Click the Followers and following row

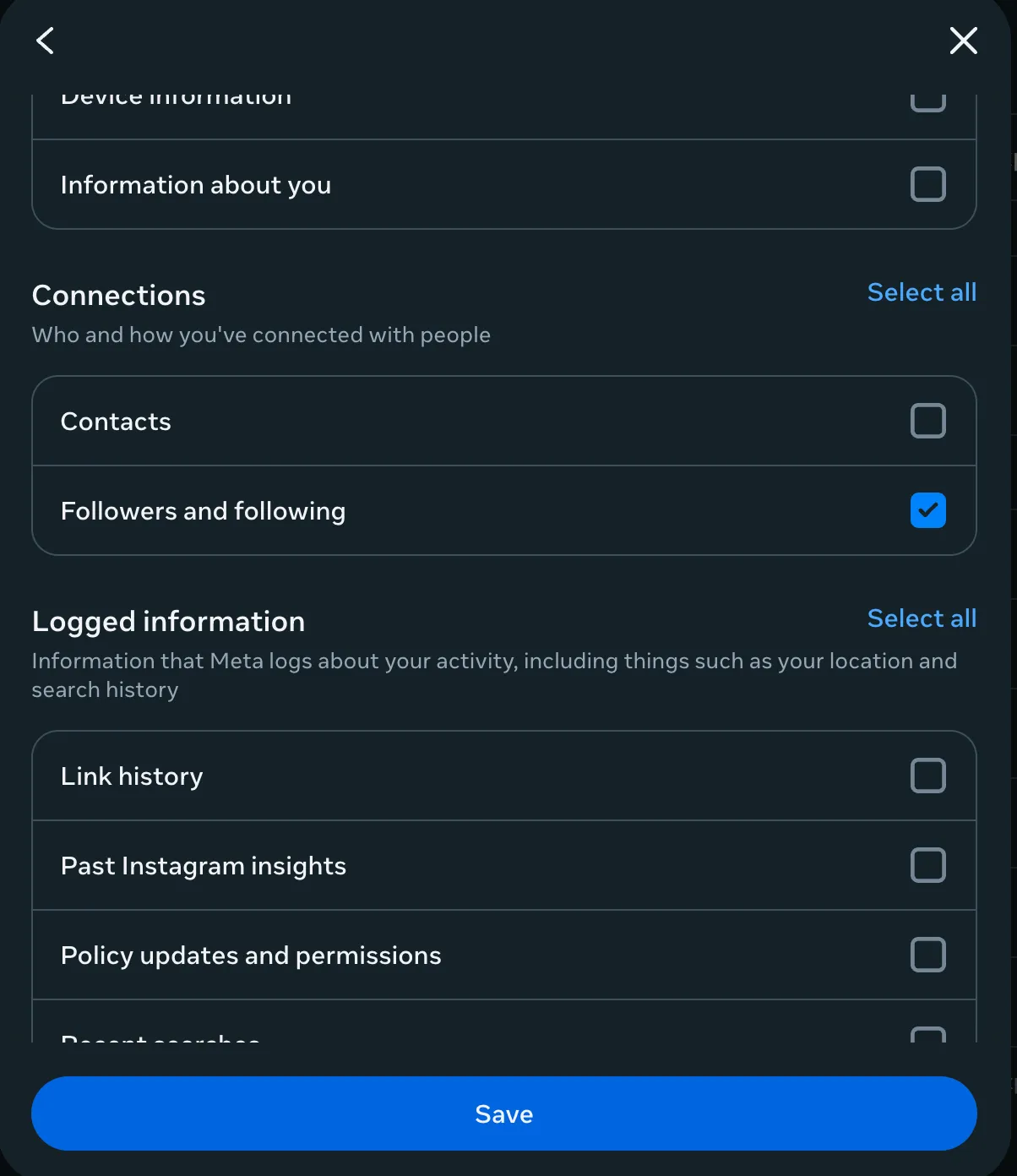click(338, 510)
